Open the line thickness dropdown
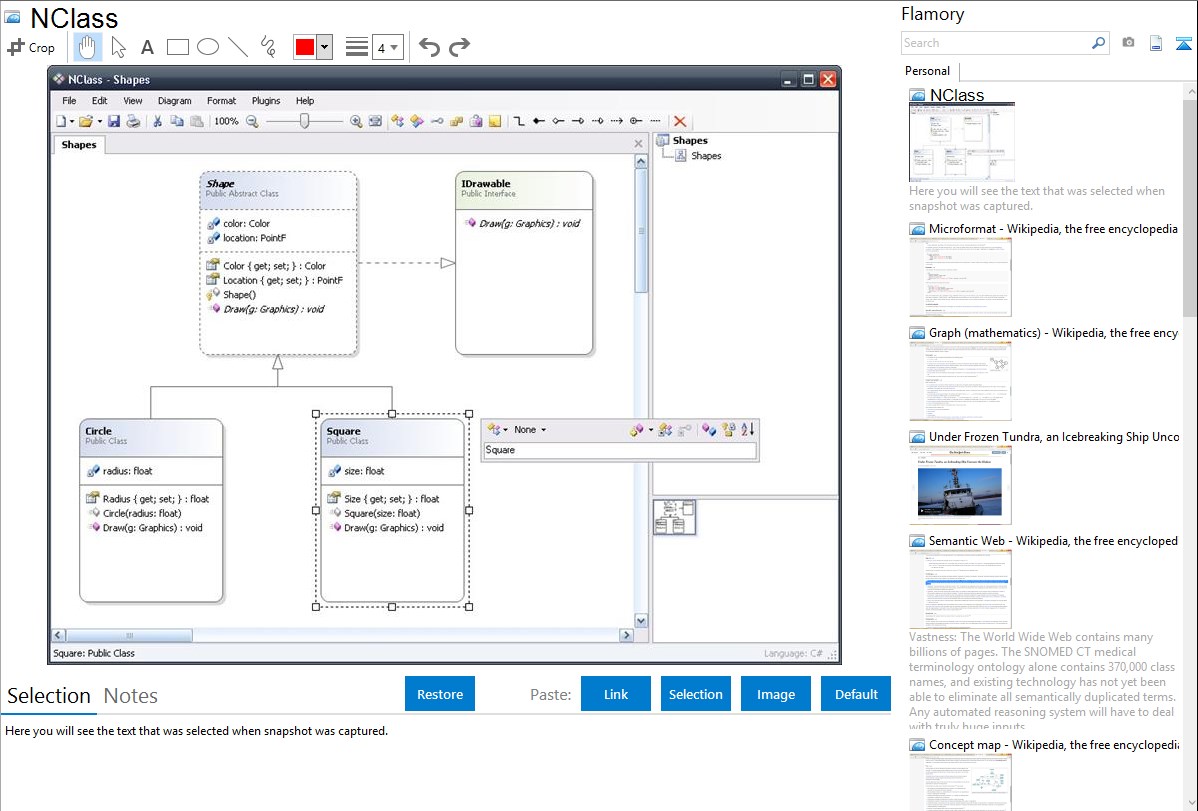The image size is (1198, 811). (x=387, y=47)
